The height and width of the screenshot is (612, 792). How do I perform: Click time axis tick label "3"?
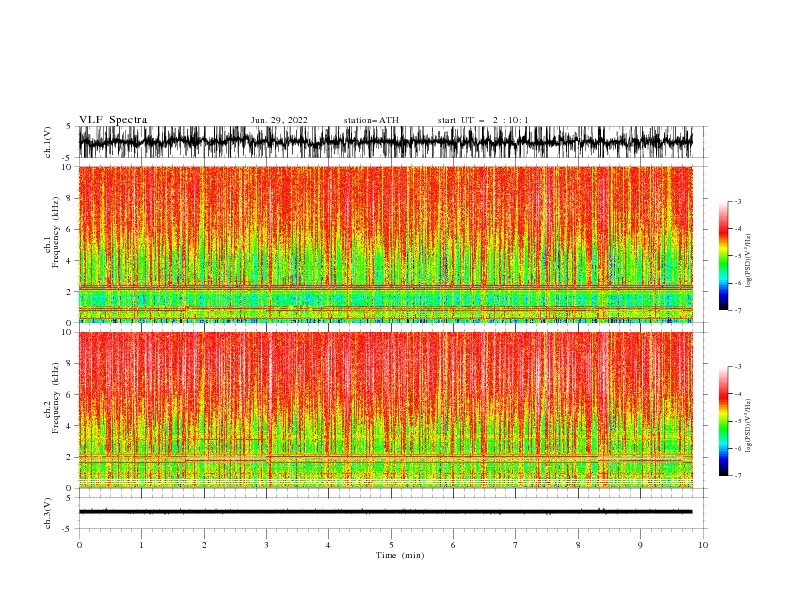[x=266, y=545]
